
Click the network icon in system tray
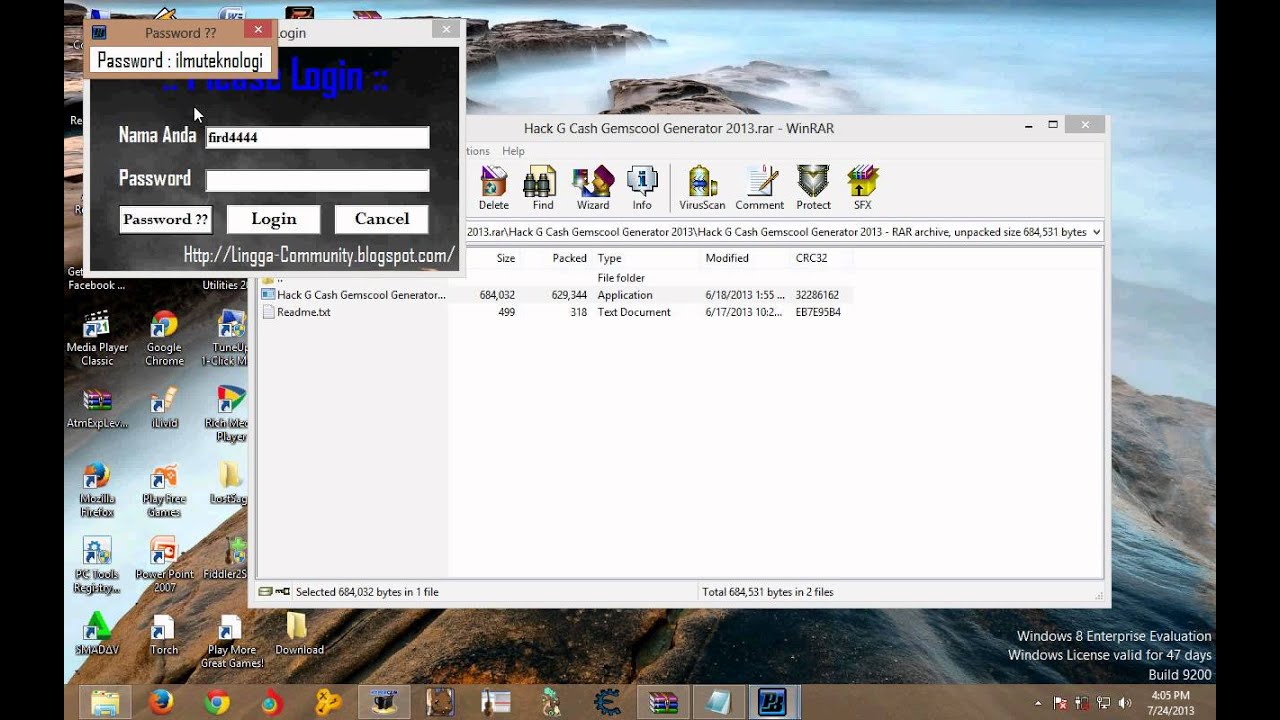click(1104, 703)
